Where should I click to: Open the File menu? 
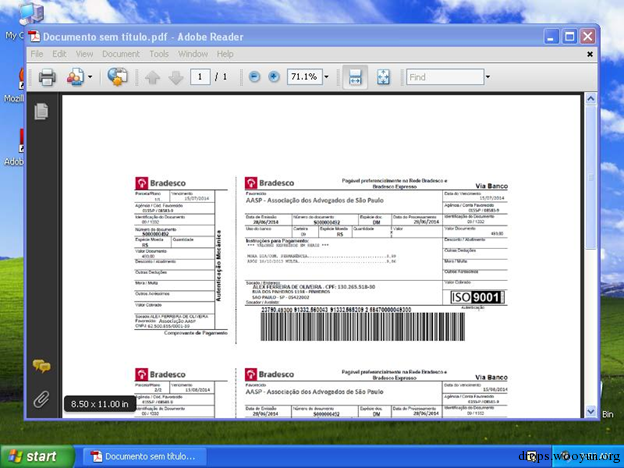tap(37, 54)
